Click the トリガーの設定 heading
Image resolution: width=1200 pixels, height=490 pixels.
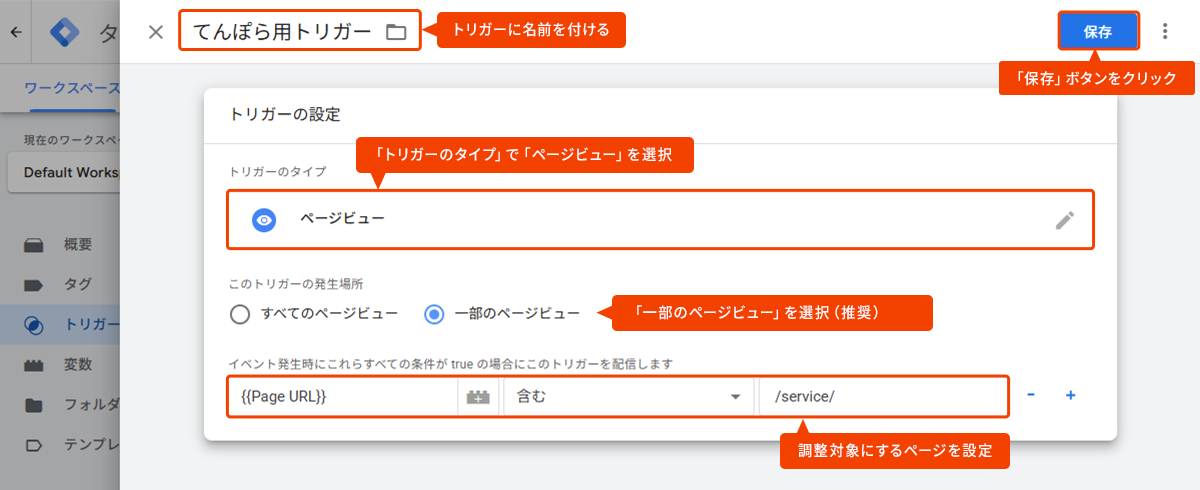[x=285, y=115]
